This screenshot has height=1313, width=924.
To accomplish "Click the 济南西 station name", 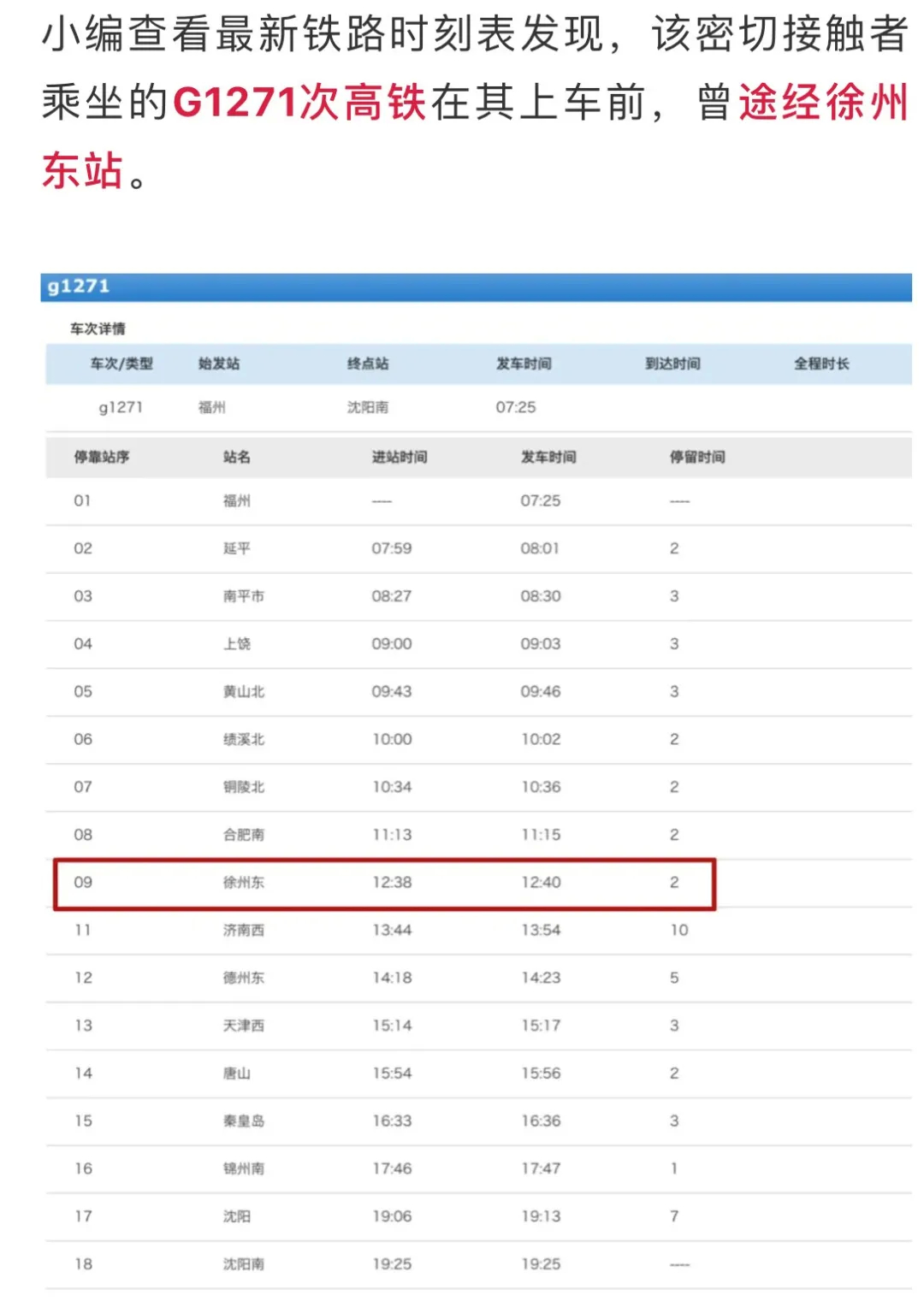I will point(244,930).
